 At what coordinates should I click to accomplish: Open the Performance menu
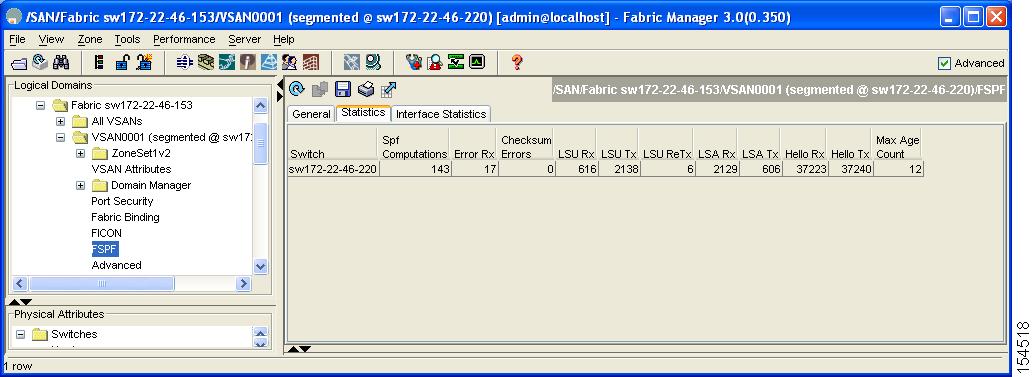pyautogui.click(x=184, y=39)
